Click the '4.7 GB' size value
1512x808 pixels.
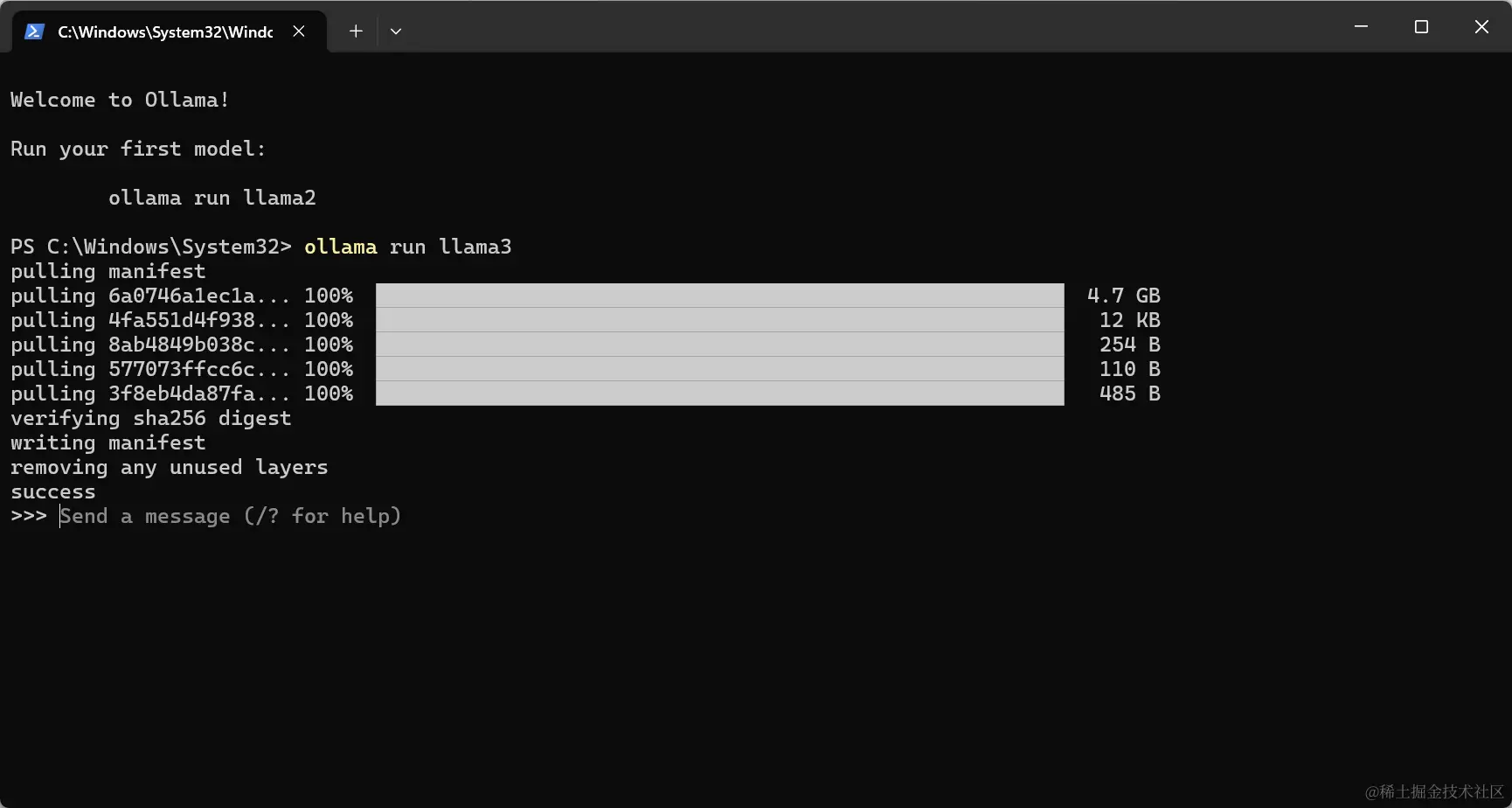1124,296
